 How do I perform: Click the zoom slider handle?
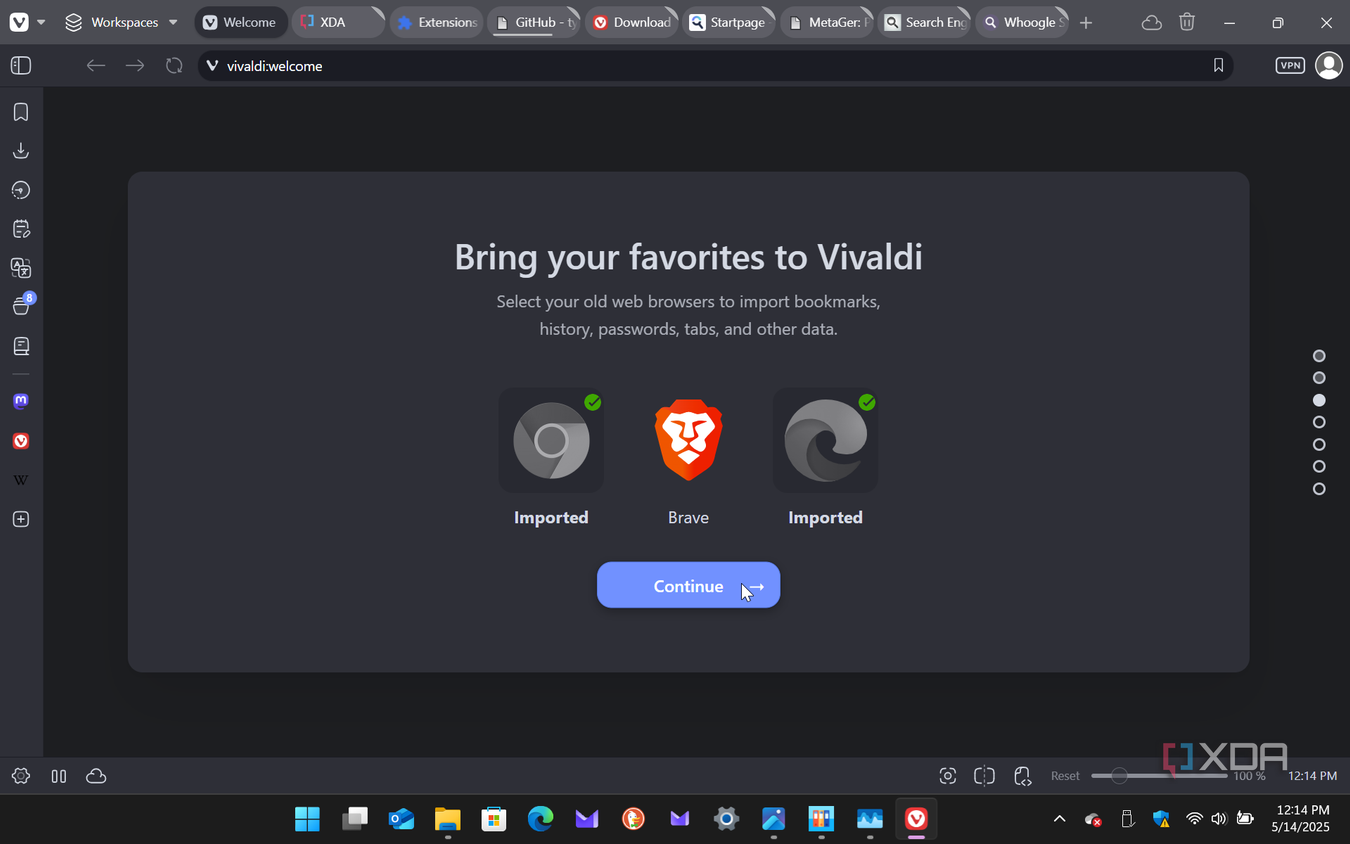[x=1119, y=776]
